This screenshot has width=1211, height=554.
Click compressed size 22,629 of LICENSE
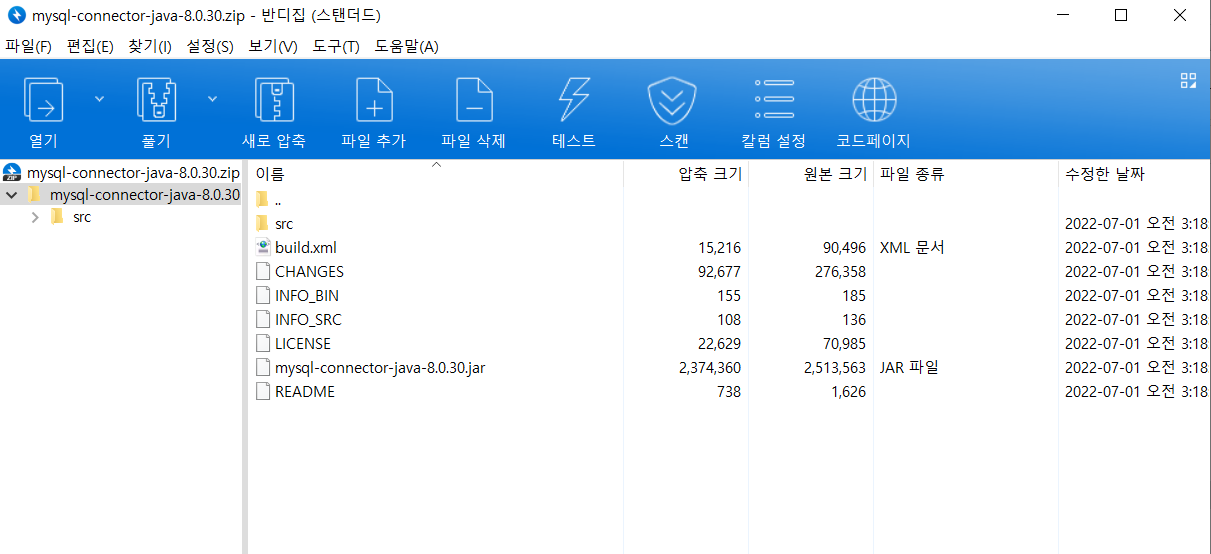tap(719, 344)
